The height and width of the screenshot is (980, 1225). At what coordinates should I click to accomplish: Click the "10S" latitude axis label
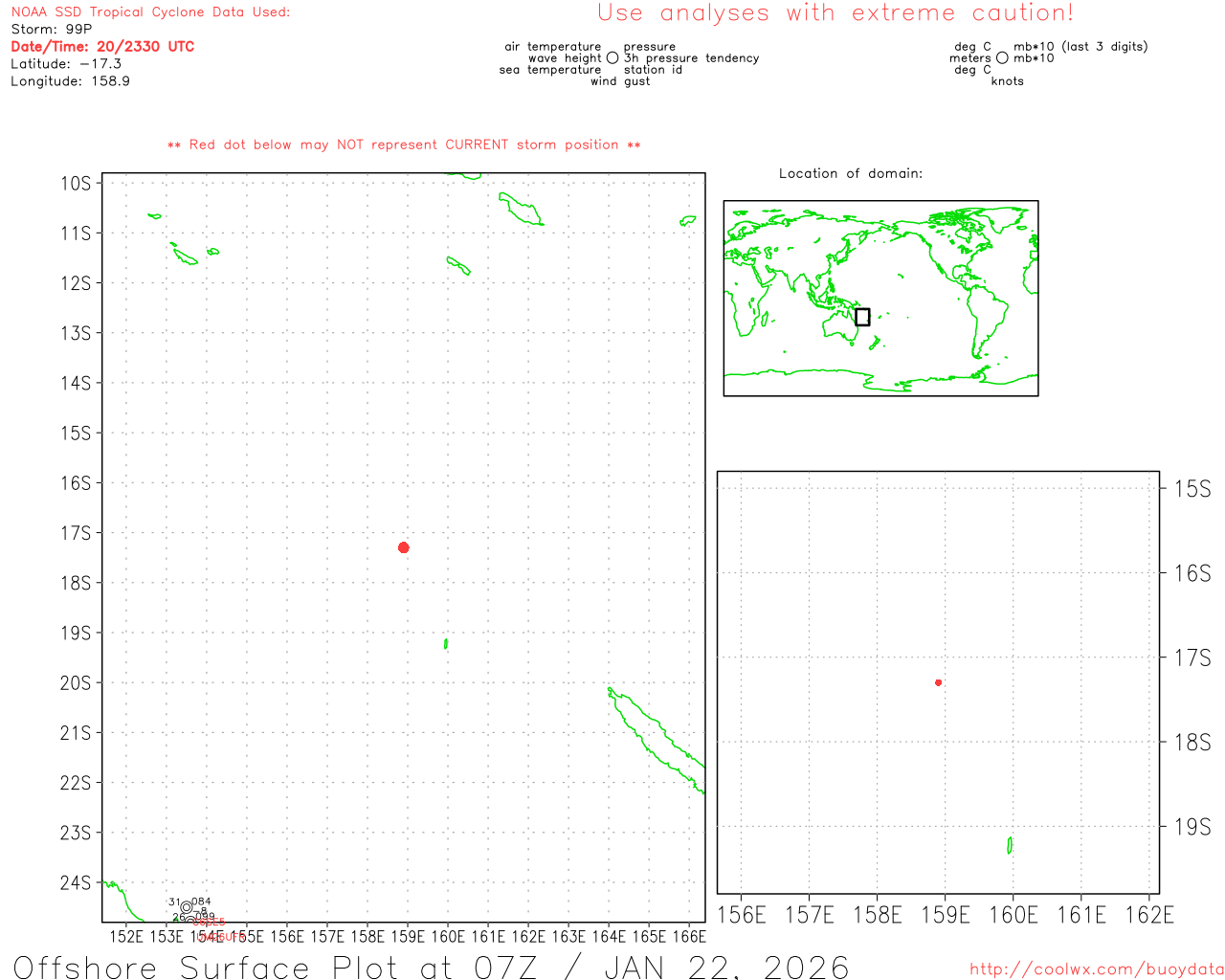click(76, 183)
